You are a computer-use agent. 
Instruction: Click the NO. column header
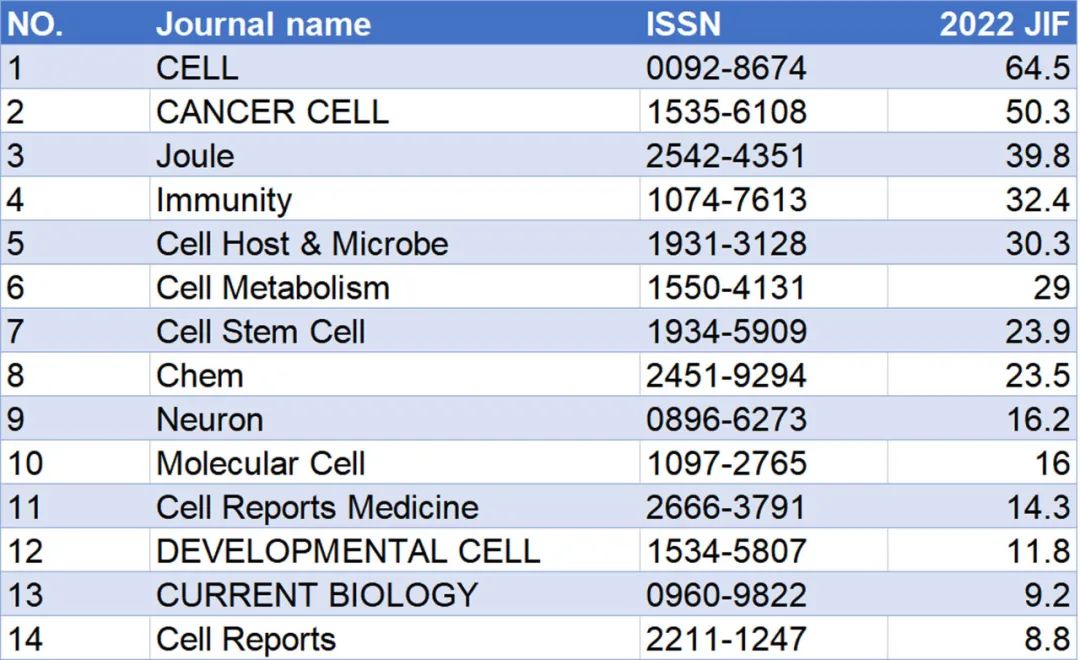[x=75, y=23]
